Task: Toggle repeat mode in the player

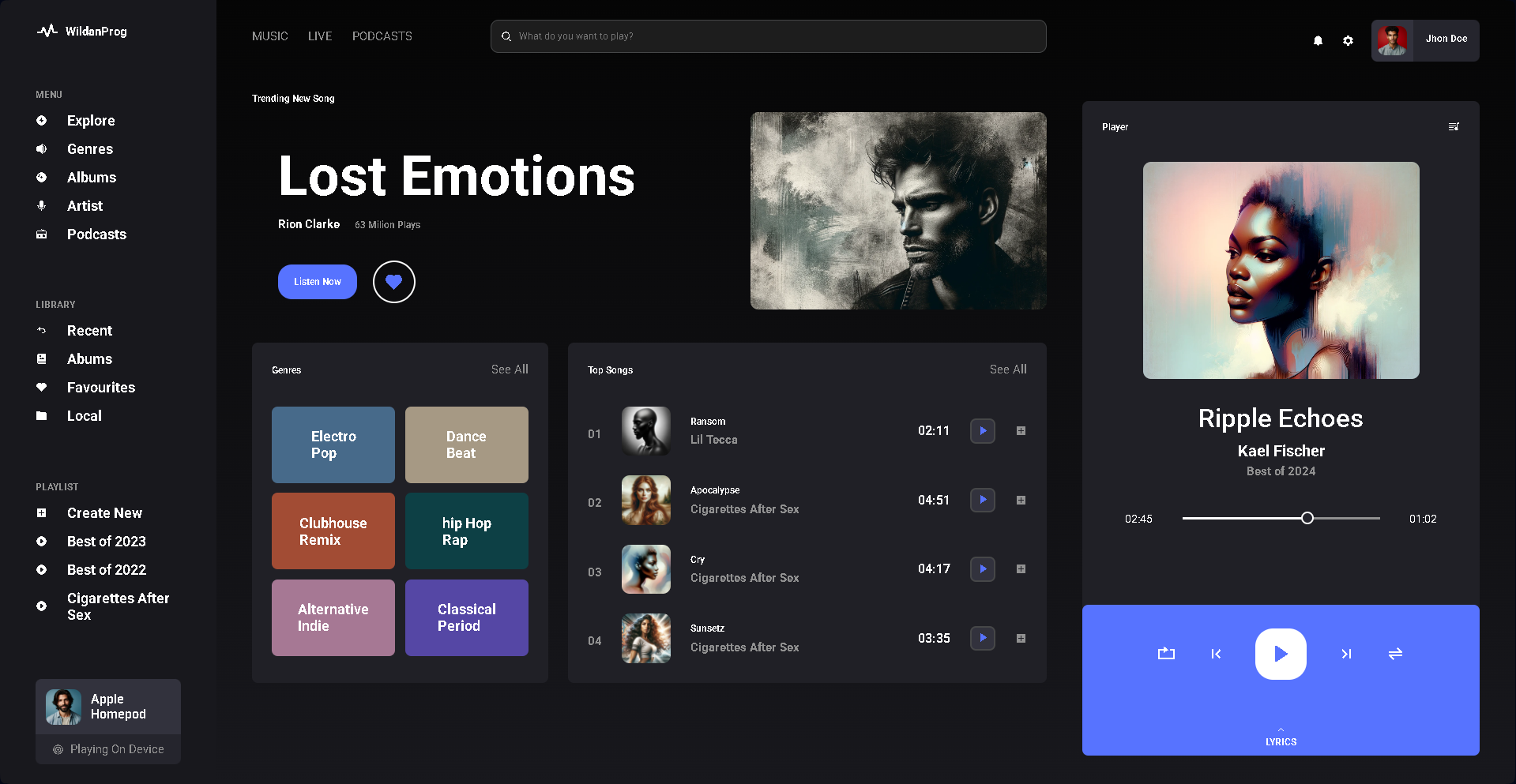Action: [x=1166, y=654]
